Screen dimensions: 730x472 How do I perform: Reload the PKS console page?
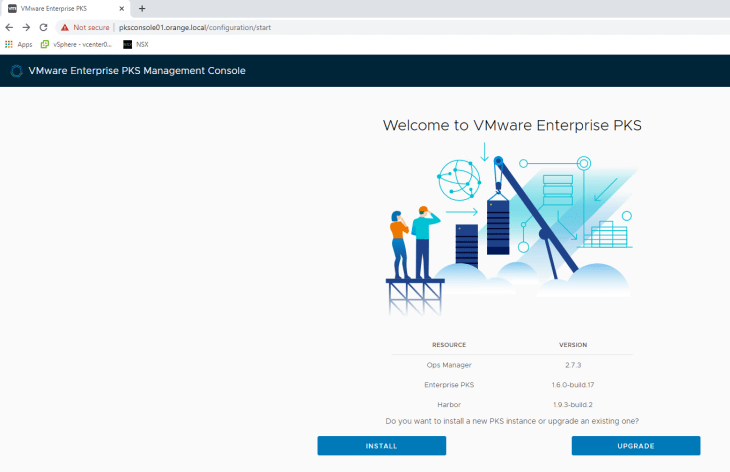point(43,27)
